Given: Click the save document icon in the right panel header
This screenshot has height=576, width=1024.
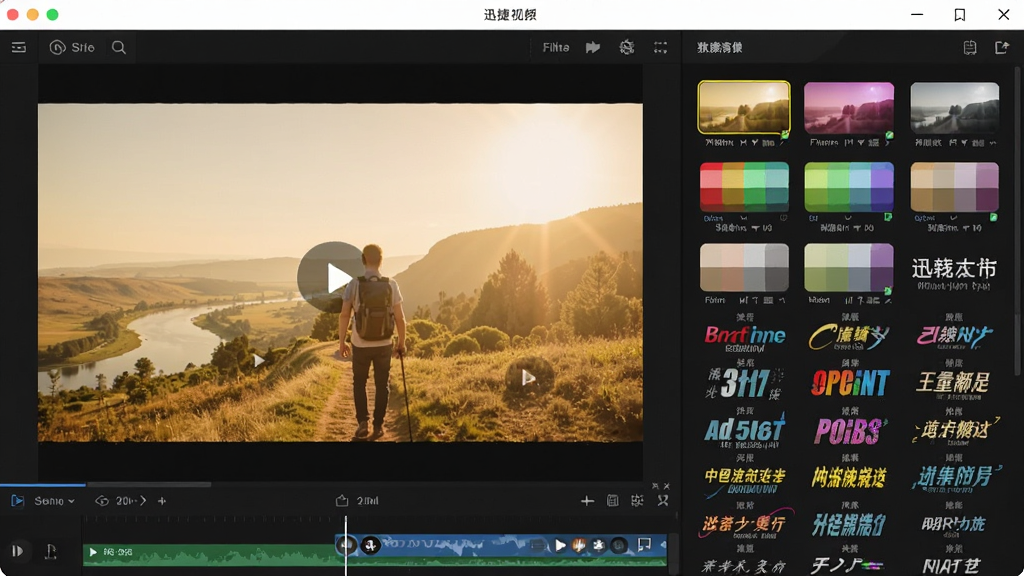Looking at the screenshot, I should pyautogui.click(x=970, y=48).
